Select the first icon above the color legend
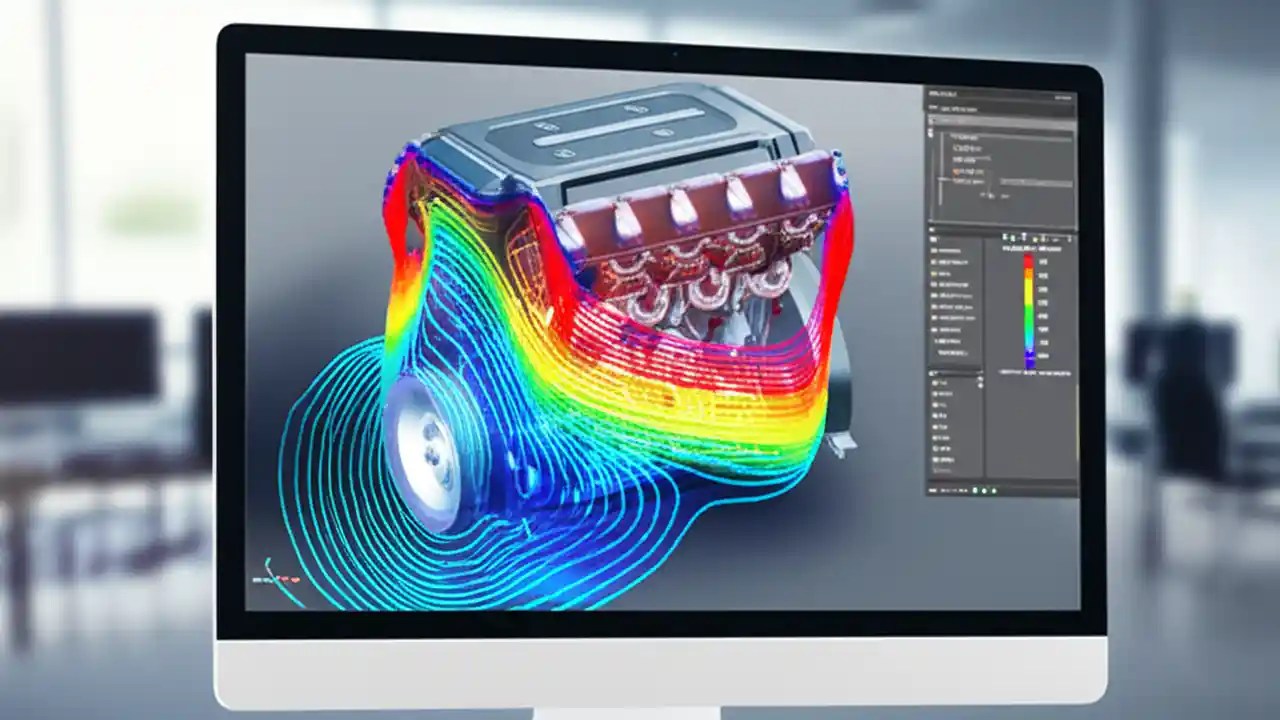The height and width of the screenshot is (720, 1280). pyautogui.click(x=1006, y=236)
